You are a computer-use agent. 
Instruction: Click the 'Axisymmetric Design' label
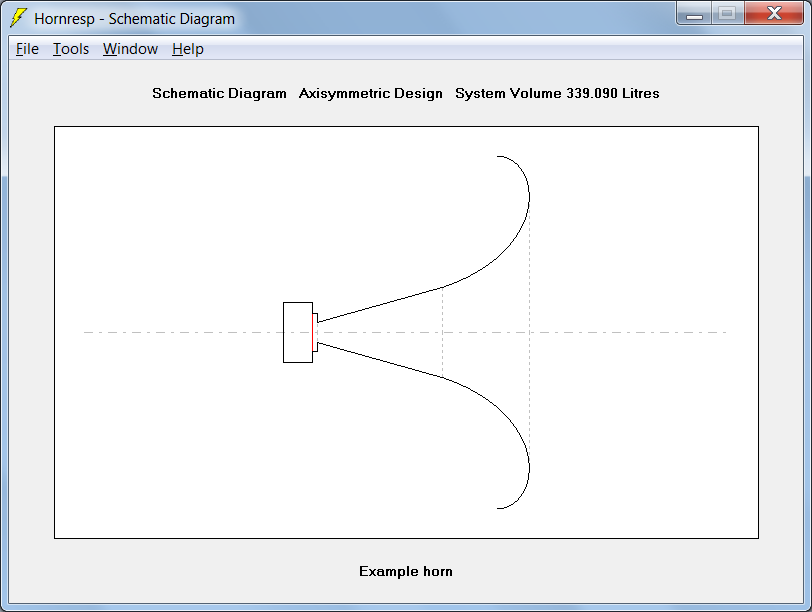[x=371, y=93]
